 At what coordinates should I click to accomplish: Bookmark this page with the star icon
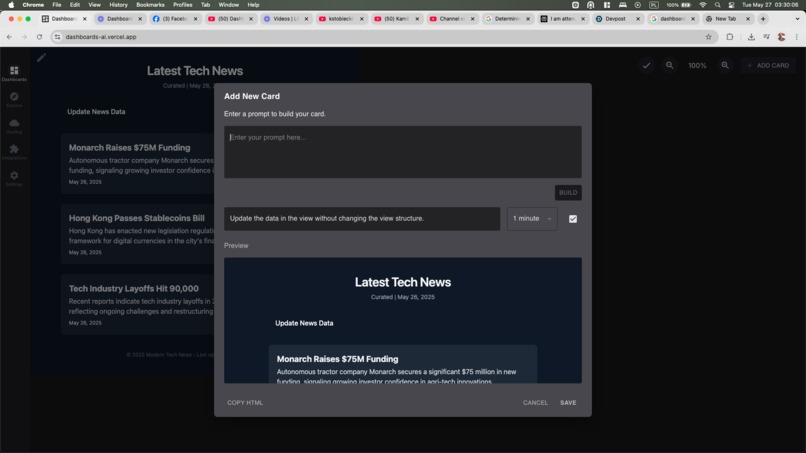click(708, 37)
